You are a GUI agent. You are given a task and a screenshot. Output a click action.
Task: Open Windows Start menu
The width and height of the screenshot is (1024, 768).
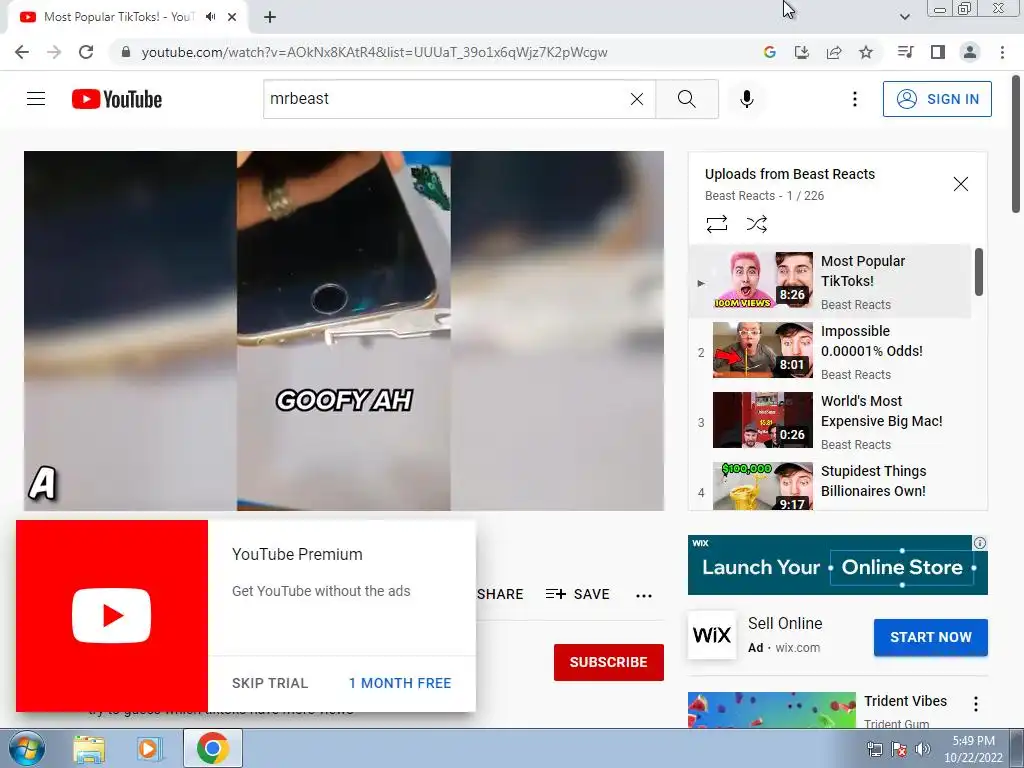25,748
